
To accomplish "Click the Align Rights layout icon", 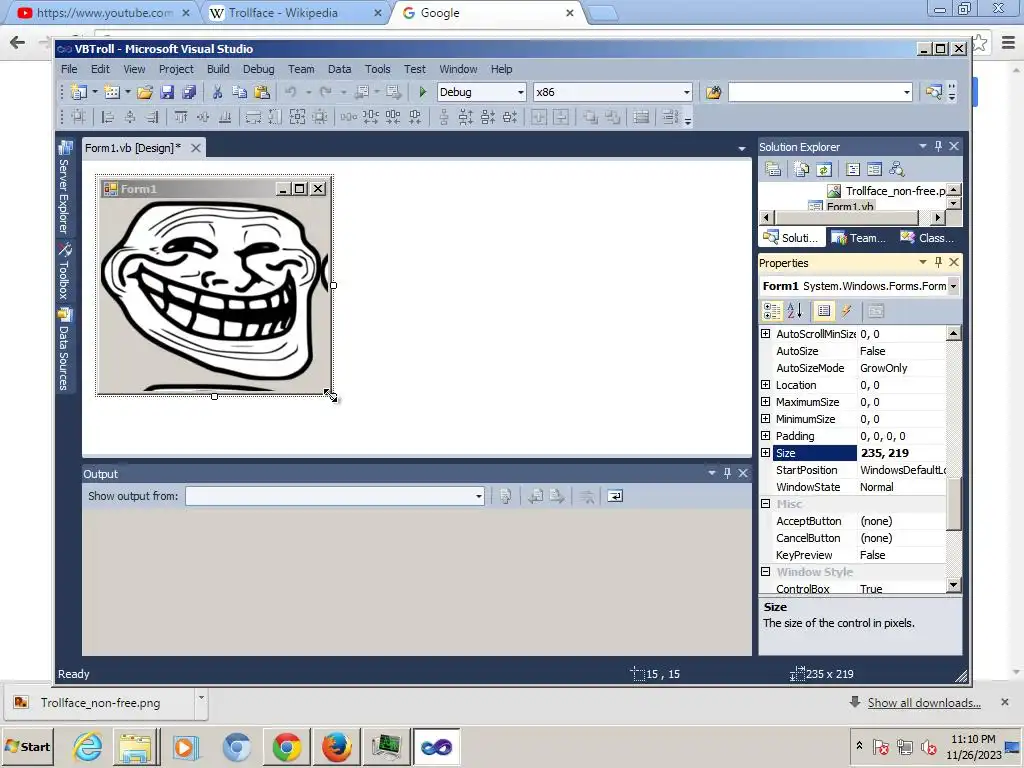I will pyautogui.click(x=152, y=117).
